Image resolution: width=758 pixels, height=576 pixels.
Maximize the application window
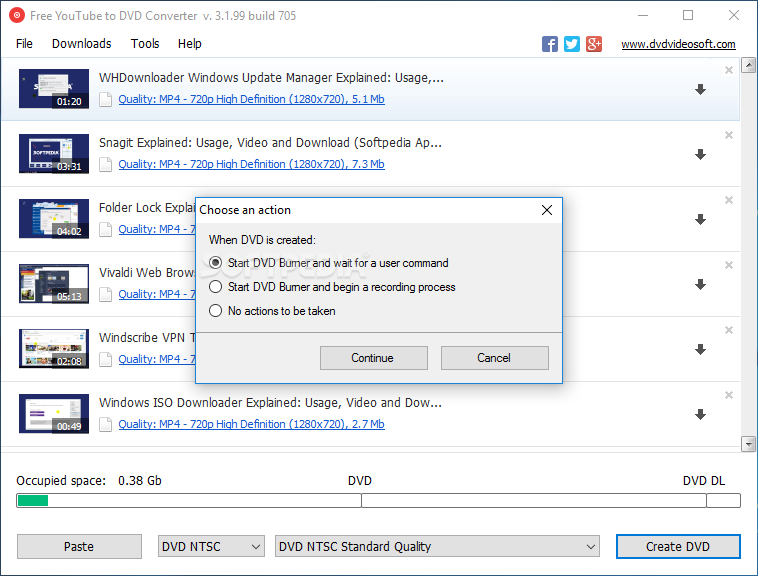(x=688, y=15)
